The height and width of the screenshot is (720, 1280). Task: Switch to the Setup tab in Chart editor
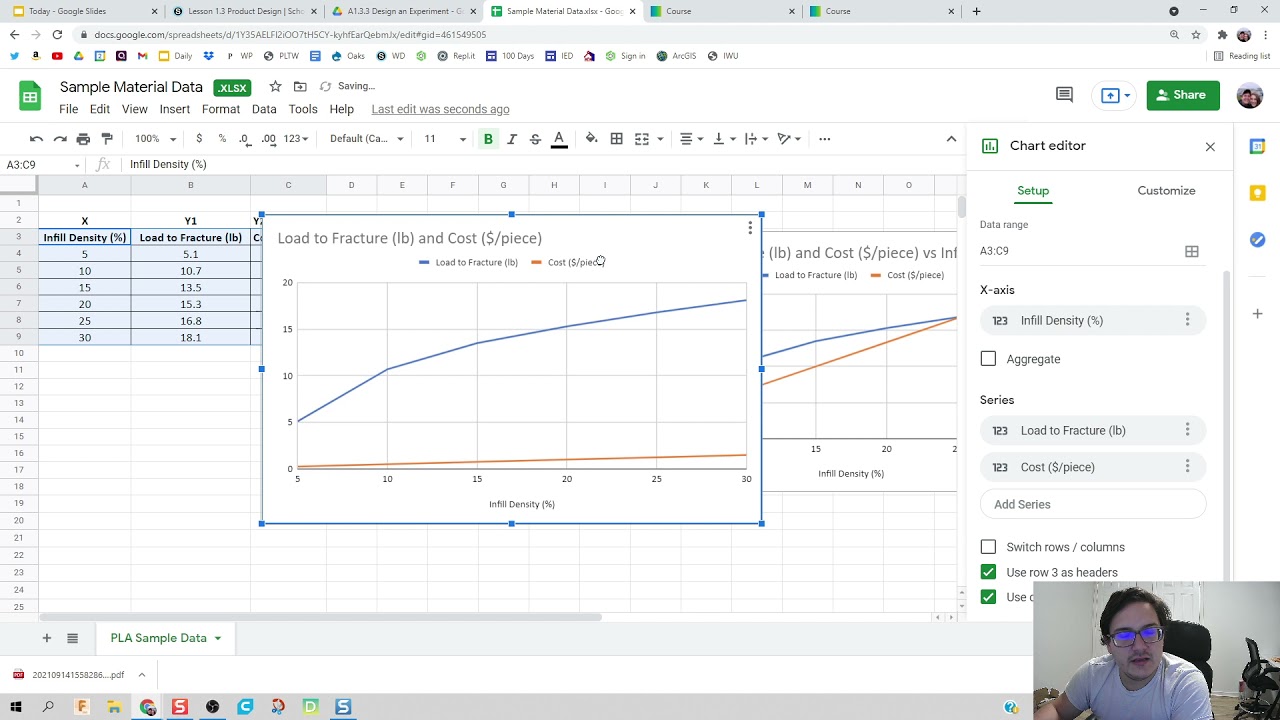click(x=1033, y=191)
